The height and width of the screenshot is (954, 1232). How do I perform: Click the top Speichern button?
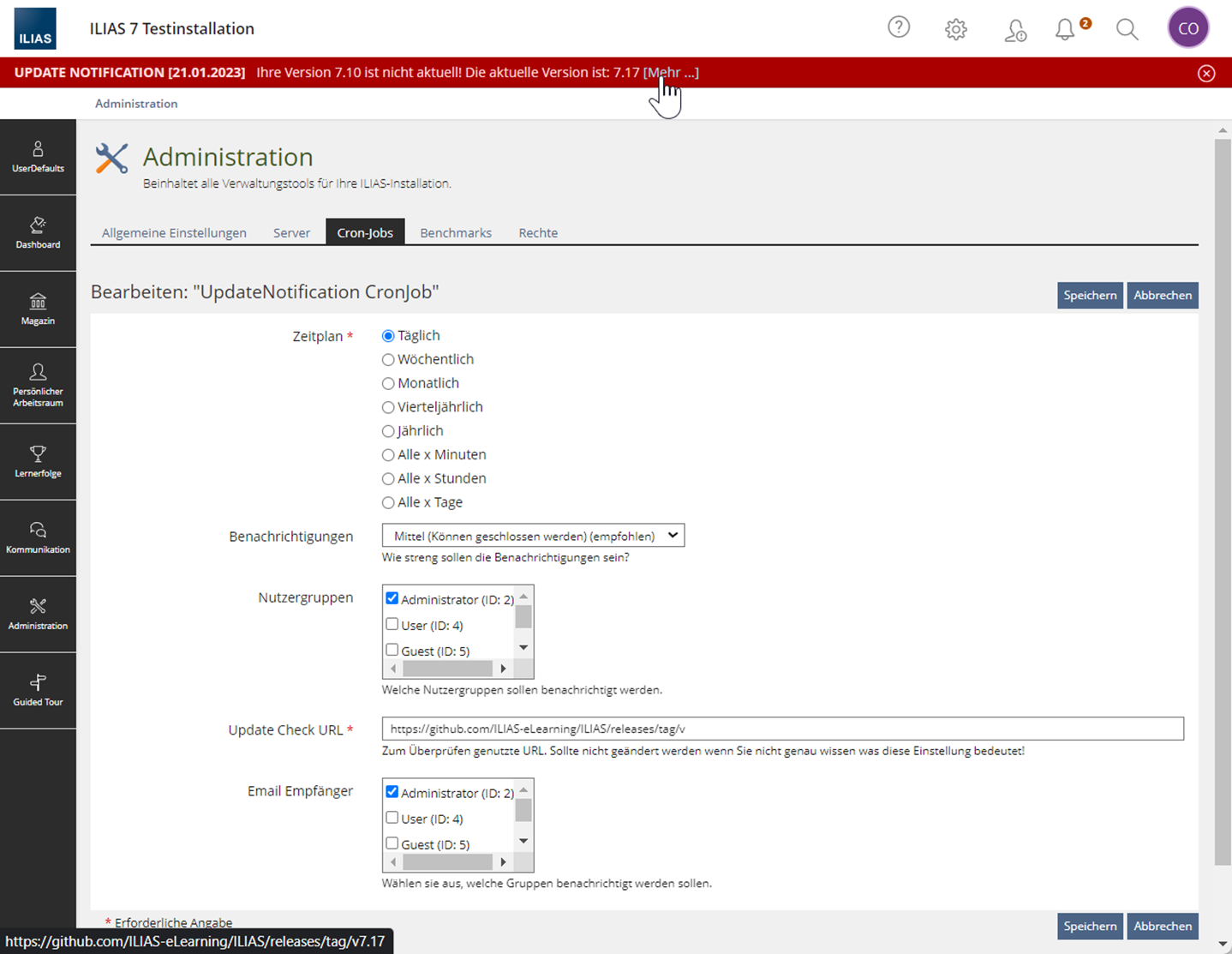pyautogui.click(x=1089, y=295)
